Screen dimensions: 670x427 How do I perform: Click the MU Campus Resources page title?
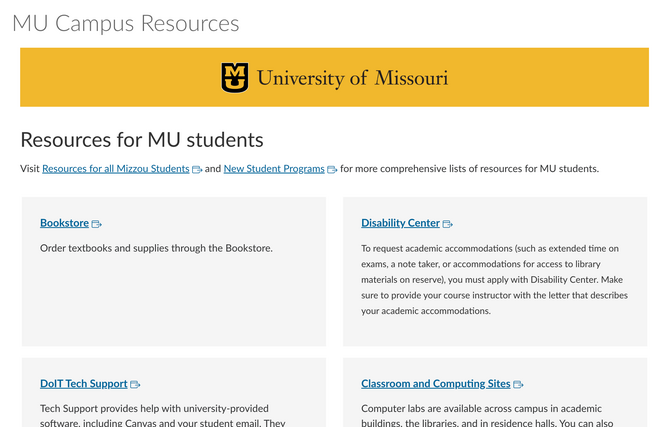coord(126,23)
